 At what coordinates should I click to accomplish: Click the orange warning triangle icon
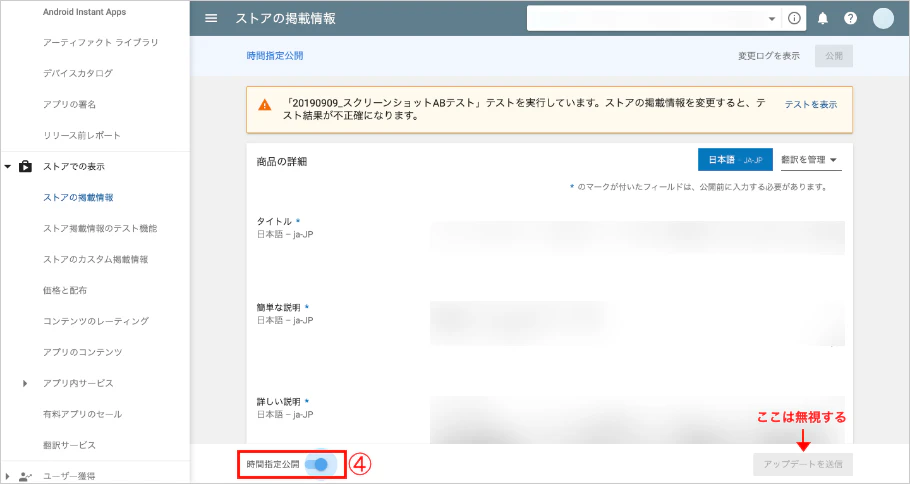(x=265, y=105)
